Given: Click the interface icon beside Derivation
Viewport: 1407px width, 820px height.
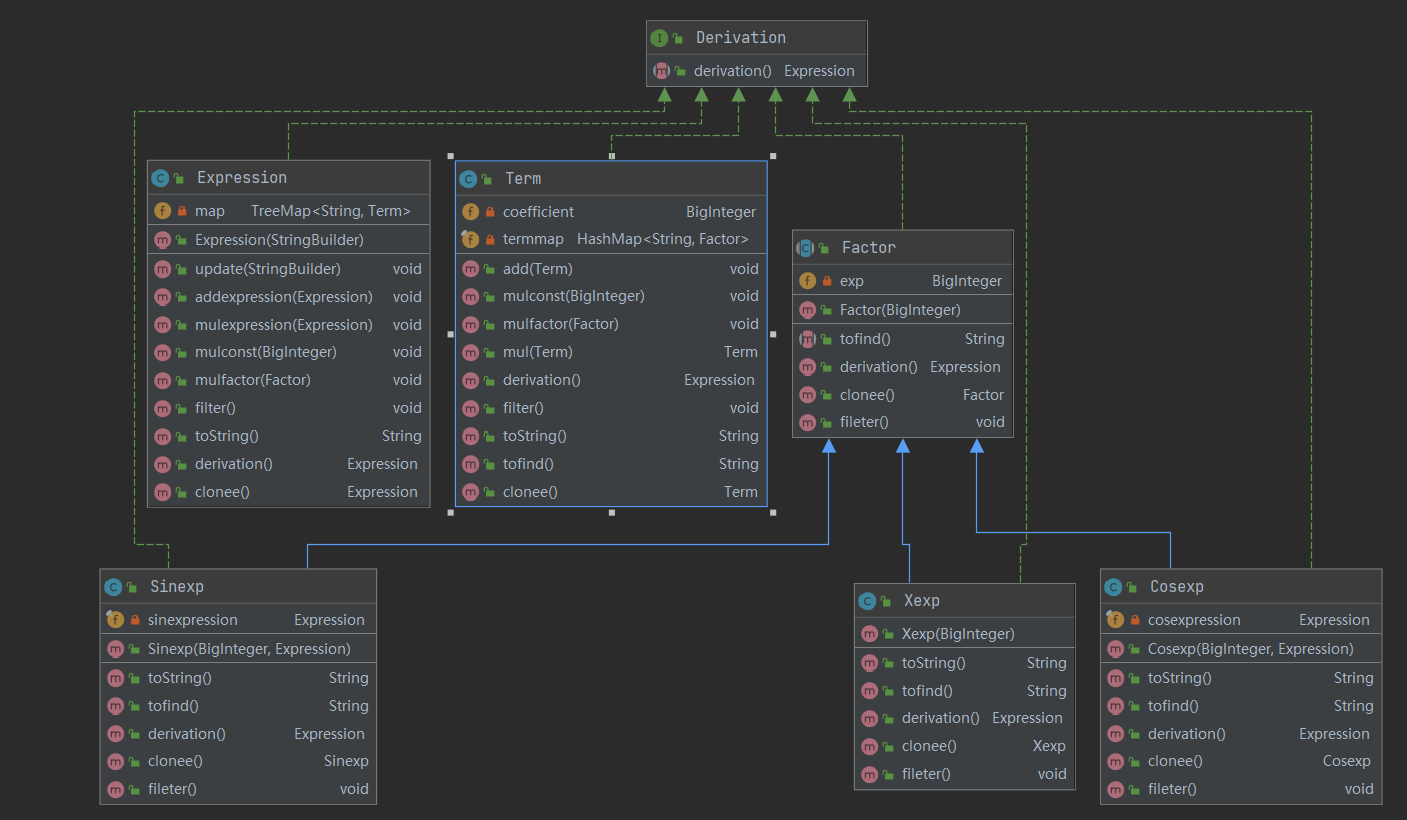Looking at the screenshot, I should pos(659,38).
